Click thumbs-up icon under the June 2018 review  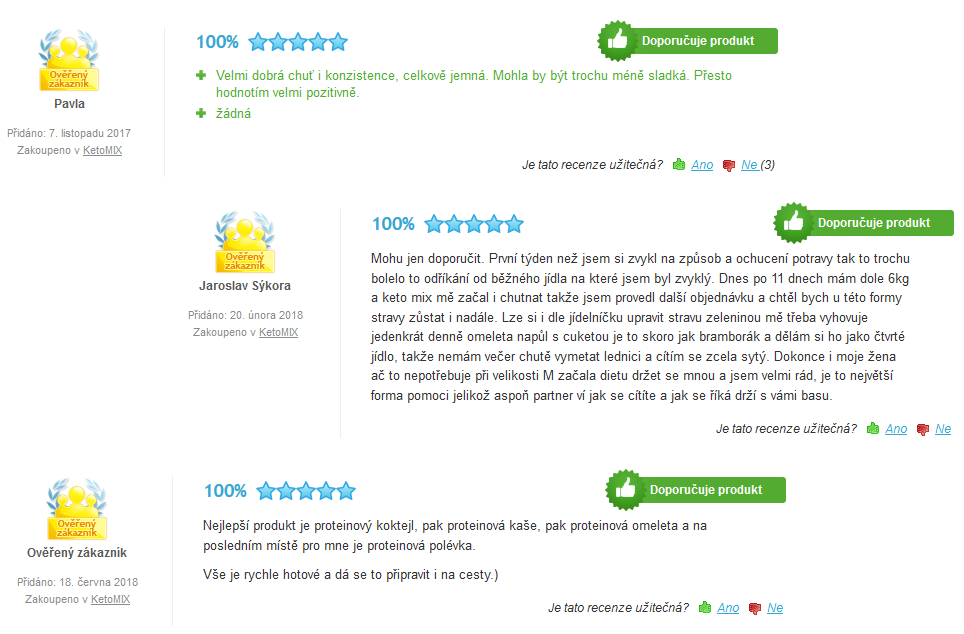[x=705, y=608]
